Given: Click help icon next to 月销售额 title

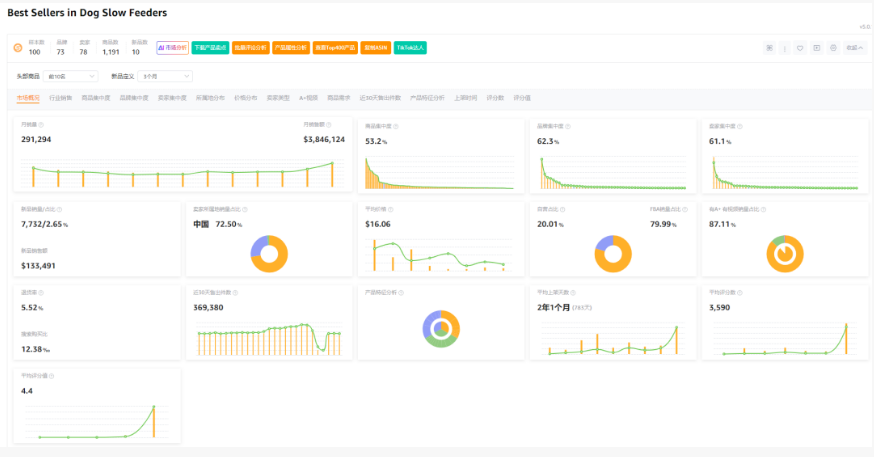Looking at the screenshot, I should [x=329, y=125].
